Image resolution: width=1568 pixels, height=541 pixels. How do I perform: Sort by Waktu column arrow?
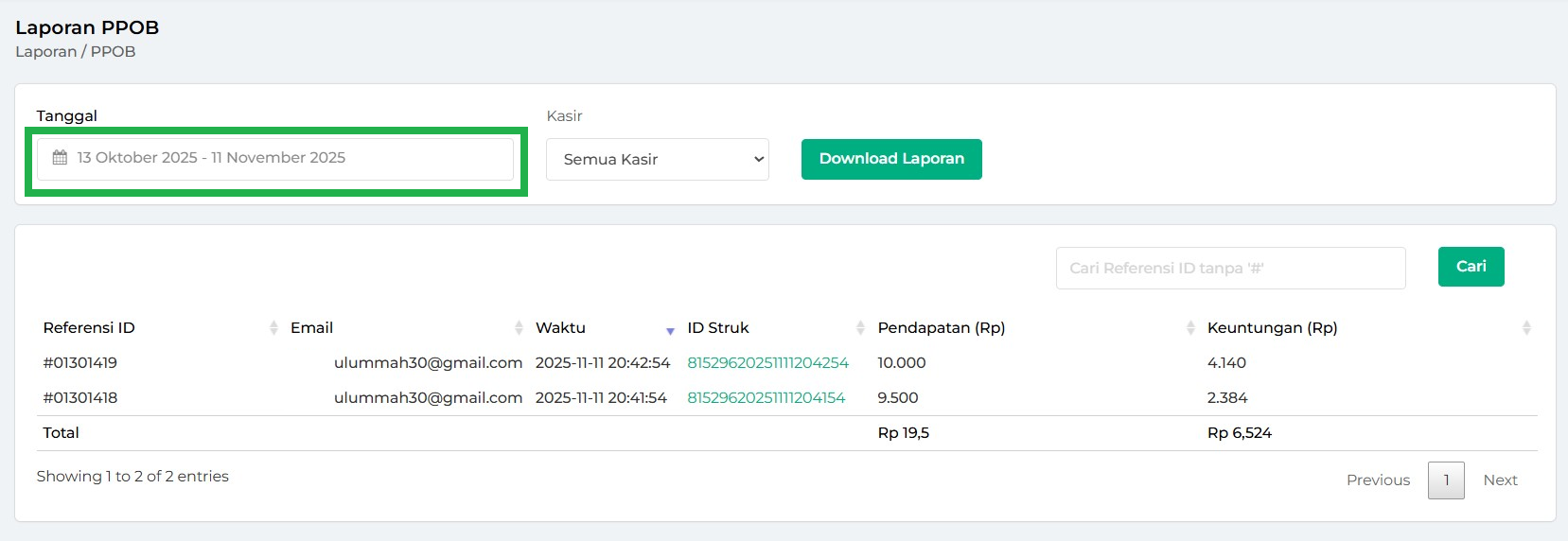[x=670, y=330]
